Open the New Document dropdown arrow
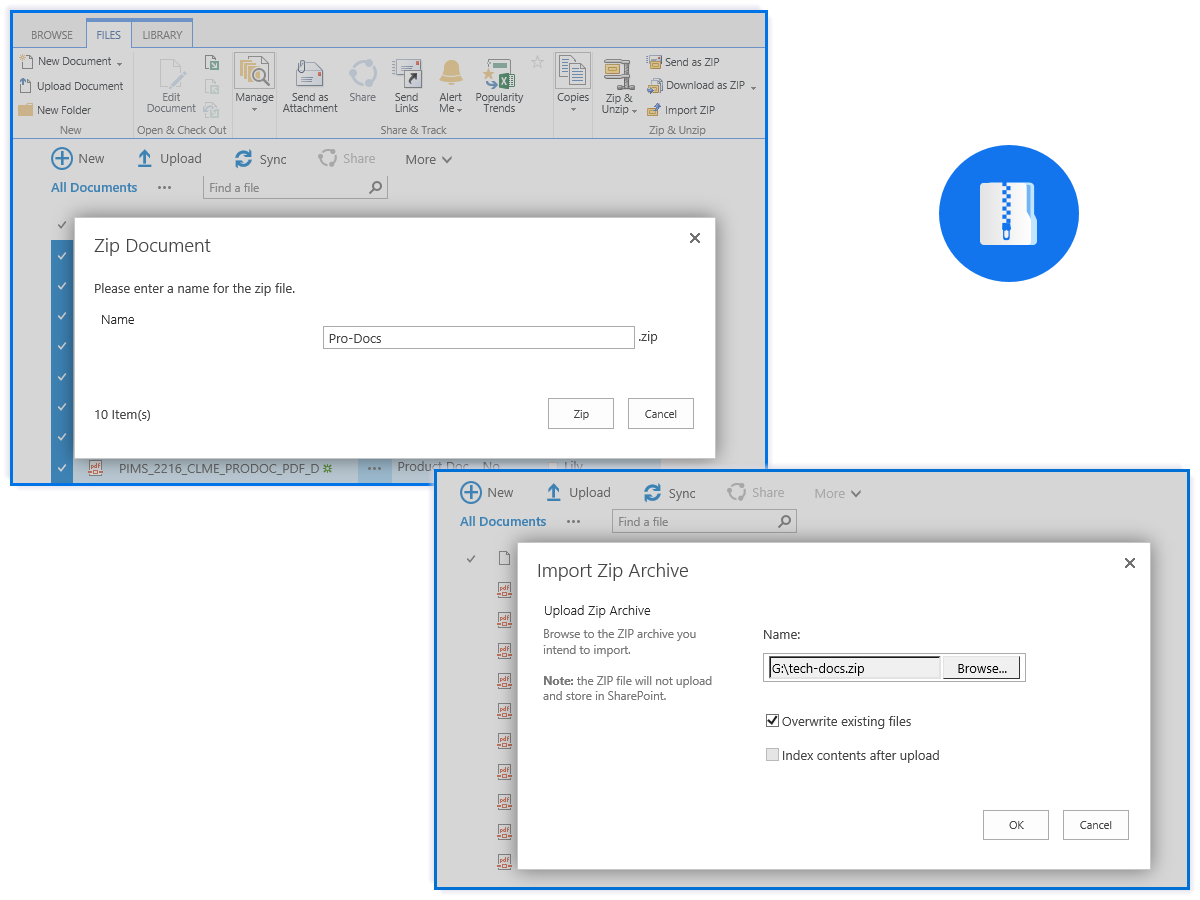This screenshot has width=1200, height=900. click(119, 63)
